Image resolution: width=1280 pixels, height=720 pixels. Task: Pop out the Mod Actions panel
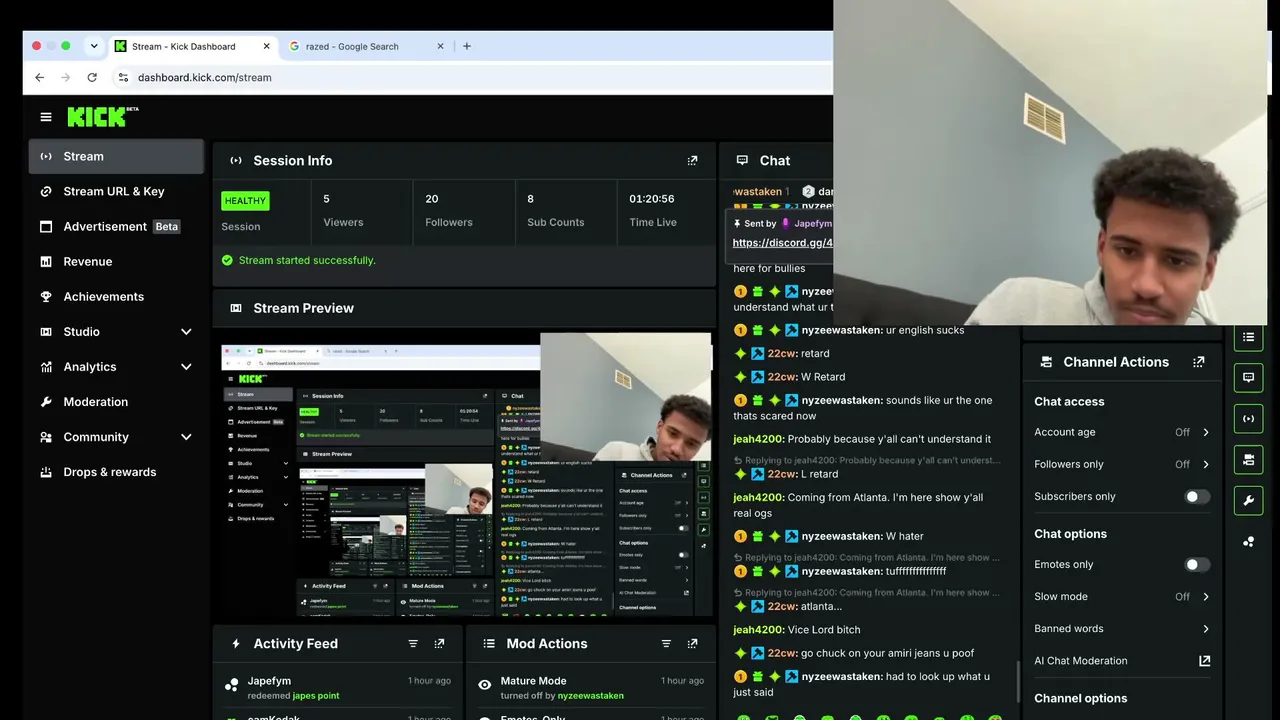pos(692,644)
